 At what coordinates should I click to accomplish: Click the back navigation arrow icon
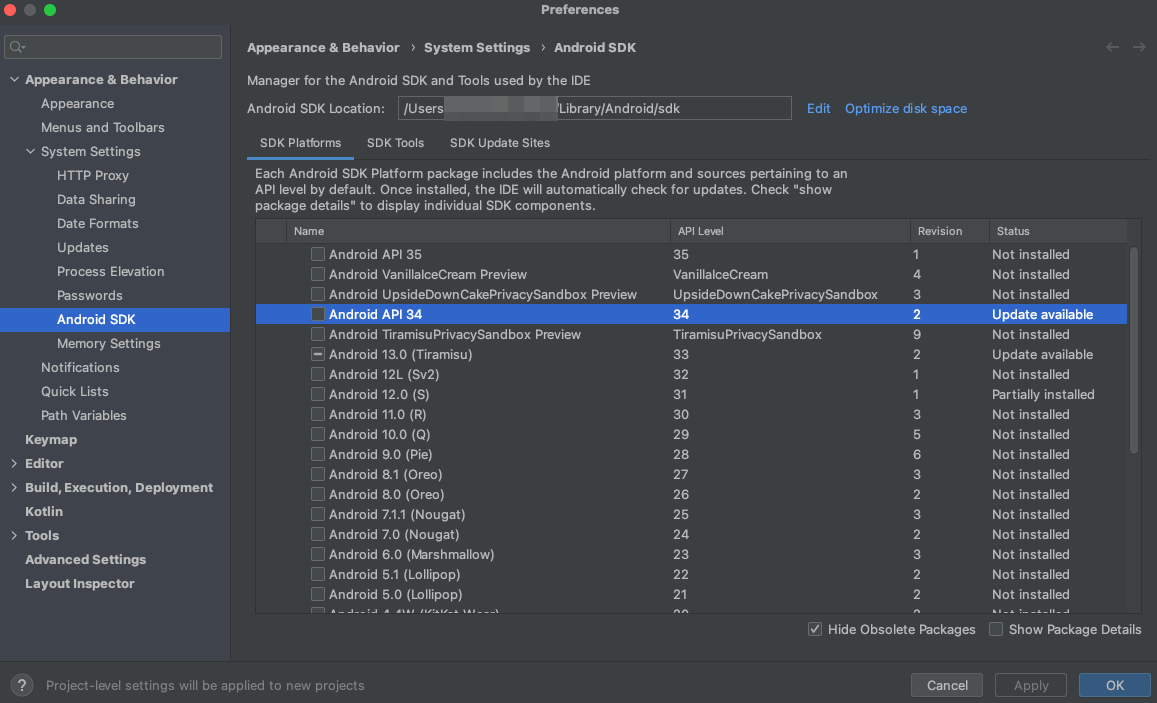point(1112,47)
